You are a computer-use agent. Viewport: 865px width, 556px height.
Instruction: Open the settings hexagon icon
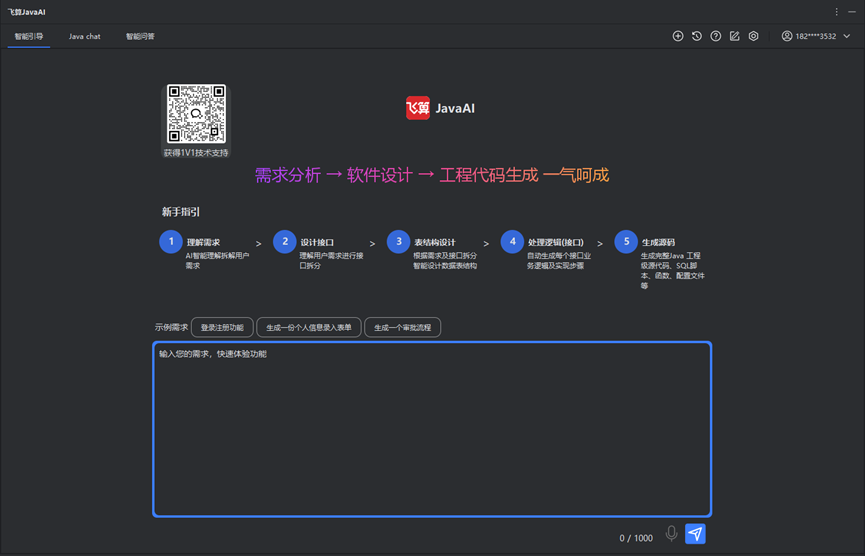(x=753, y=36)
